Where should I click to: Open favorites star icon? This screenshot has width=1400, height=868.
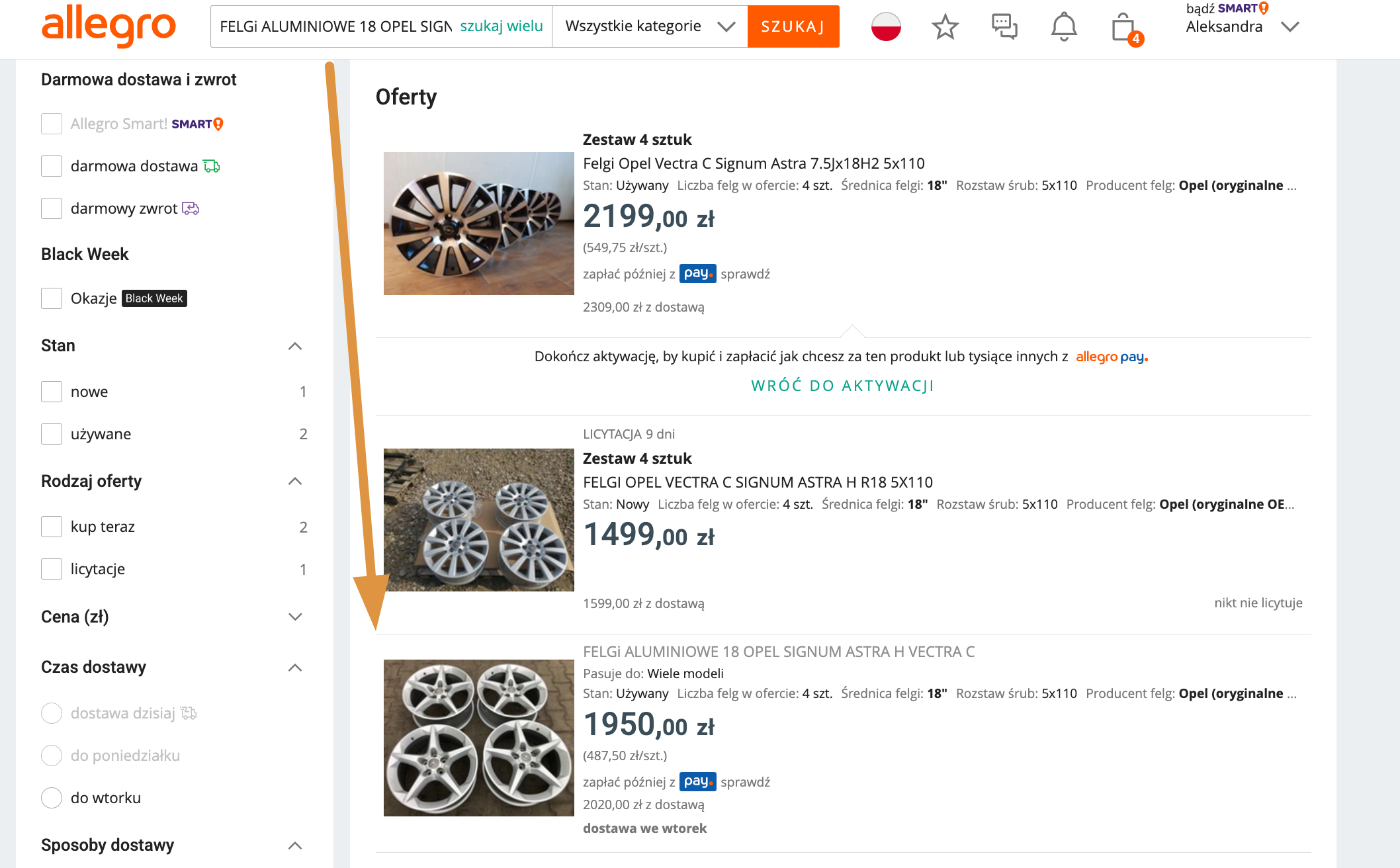click(945, 26)
